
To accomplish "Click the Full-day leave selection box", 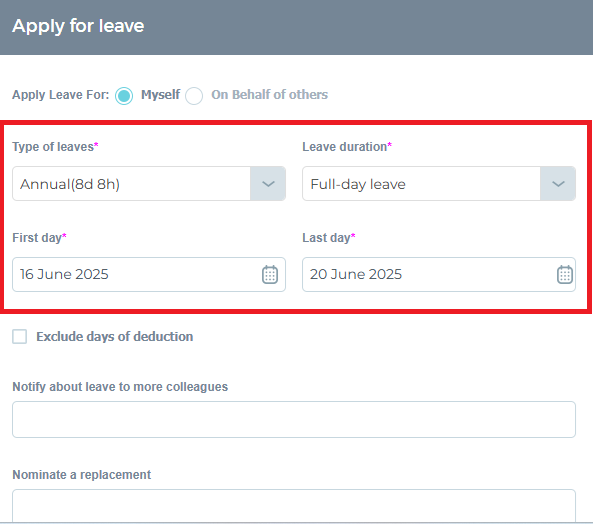I will [439, 184].
